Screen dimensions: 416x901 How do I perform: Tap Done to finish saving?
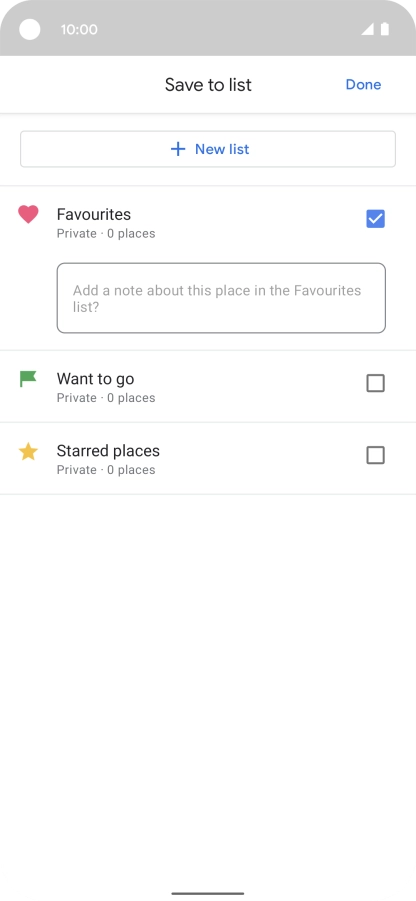tap(363, 84)
